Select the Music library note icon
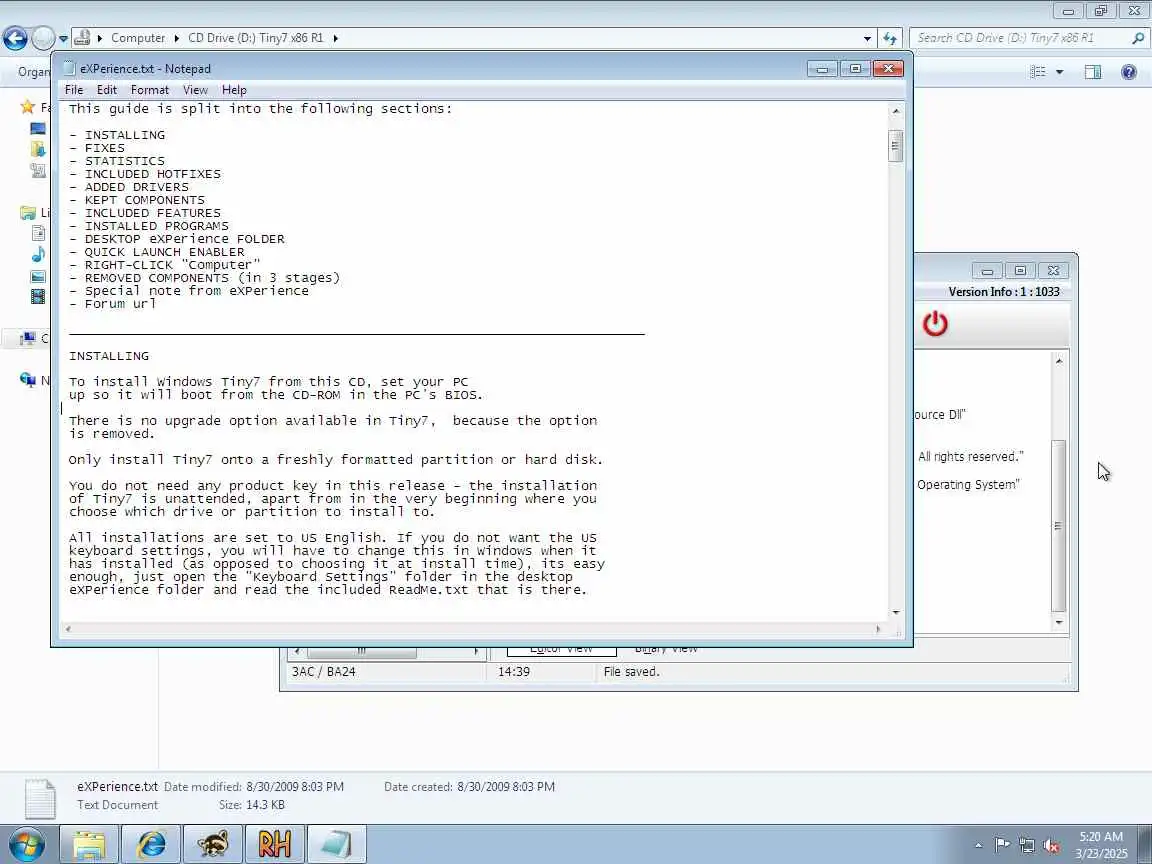The image size is (1152, 864). [38, 255]
